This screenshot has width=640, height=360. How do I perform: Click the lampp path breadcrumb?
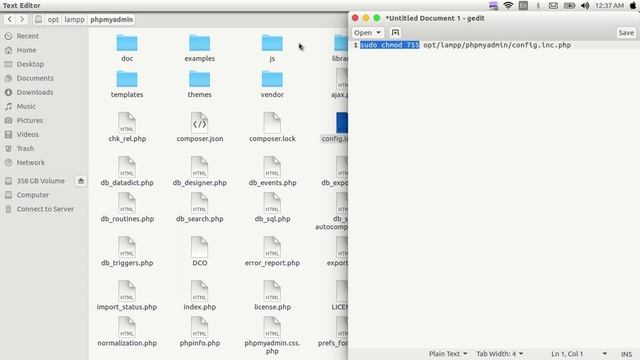coord(74,19)
